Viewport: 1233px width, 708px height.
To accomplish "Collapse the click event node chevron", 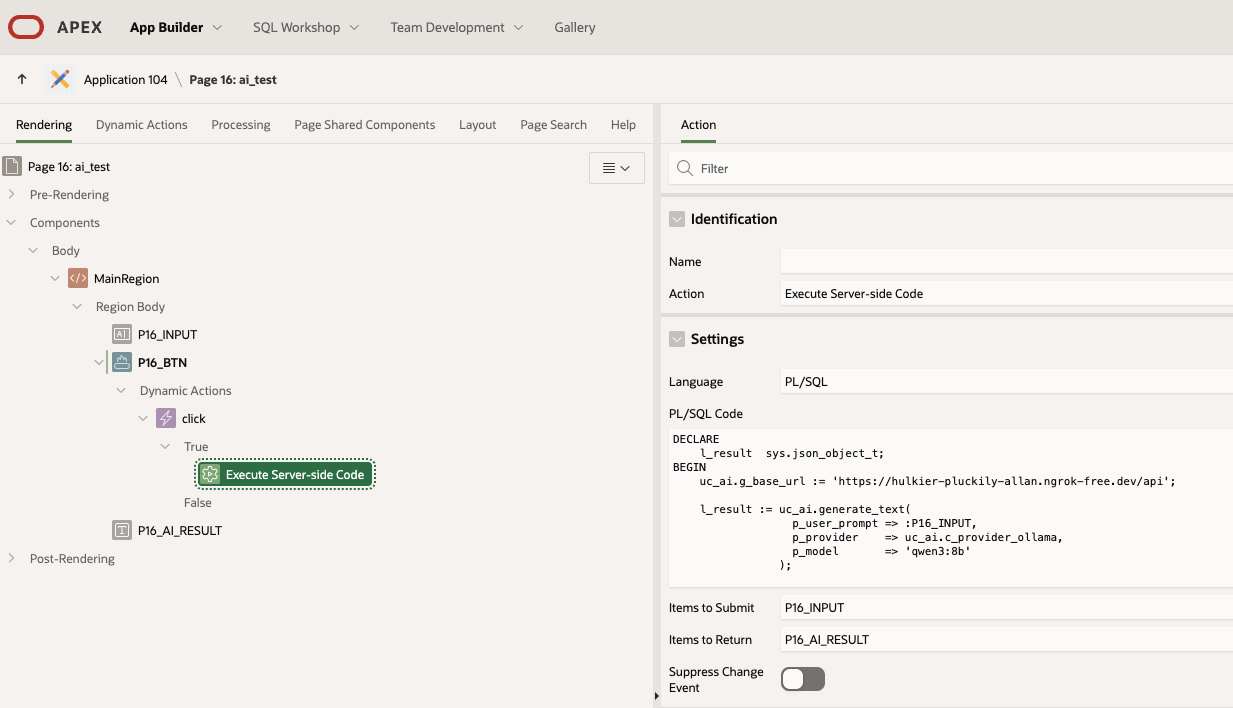I will [x=144, y=419].
